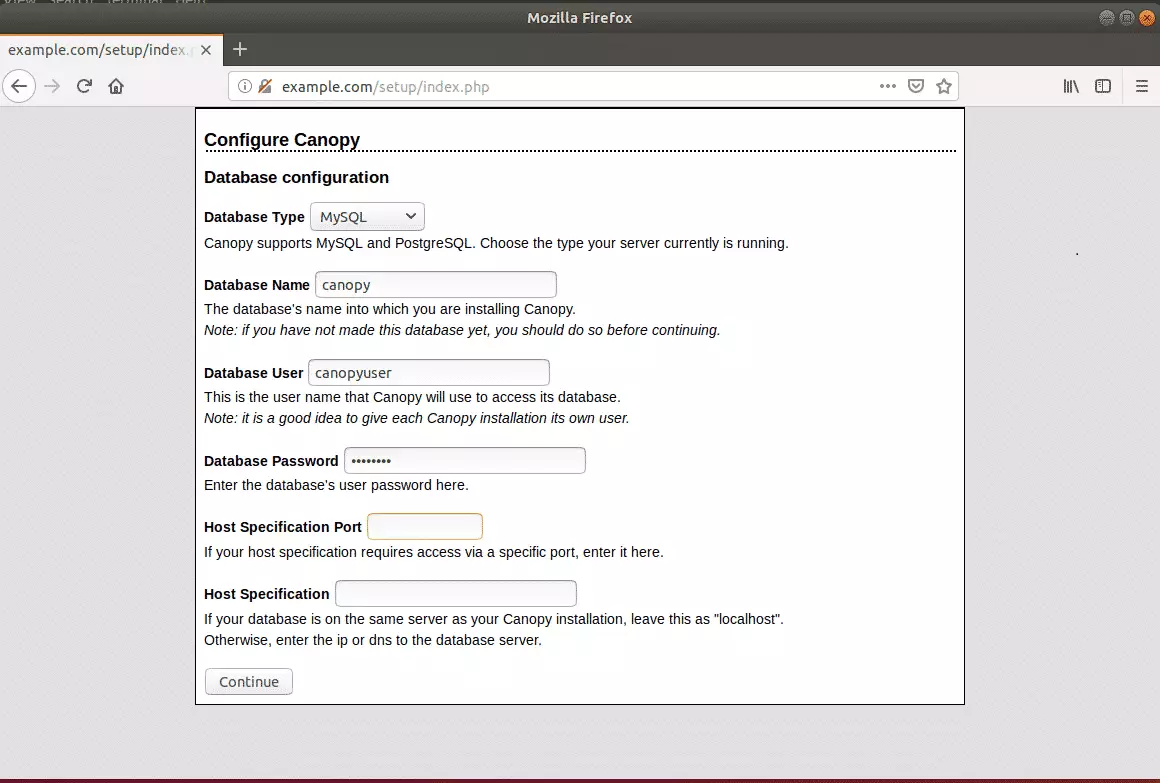
Task: Click the Database Password label
Action: [x=272, y=461]
